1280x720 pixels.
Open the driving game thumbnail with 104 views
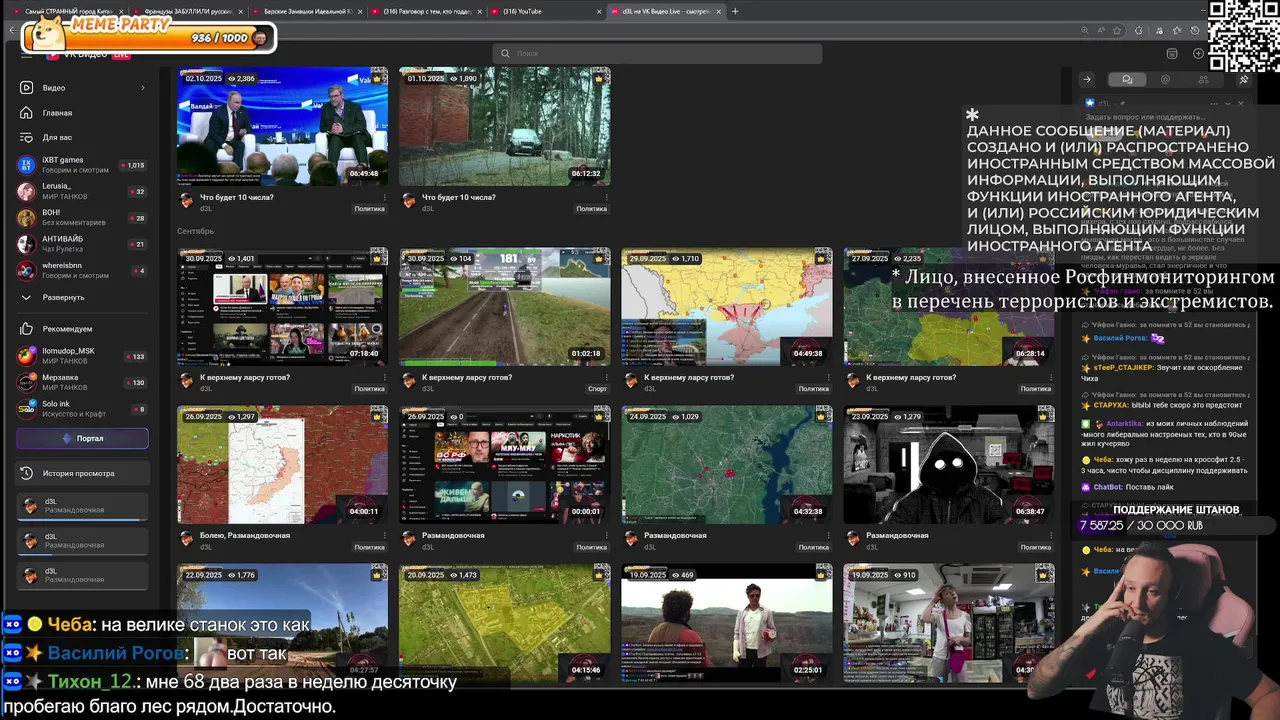(504, 306)
